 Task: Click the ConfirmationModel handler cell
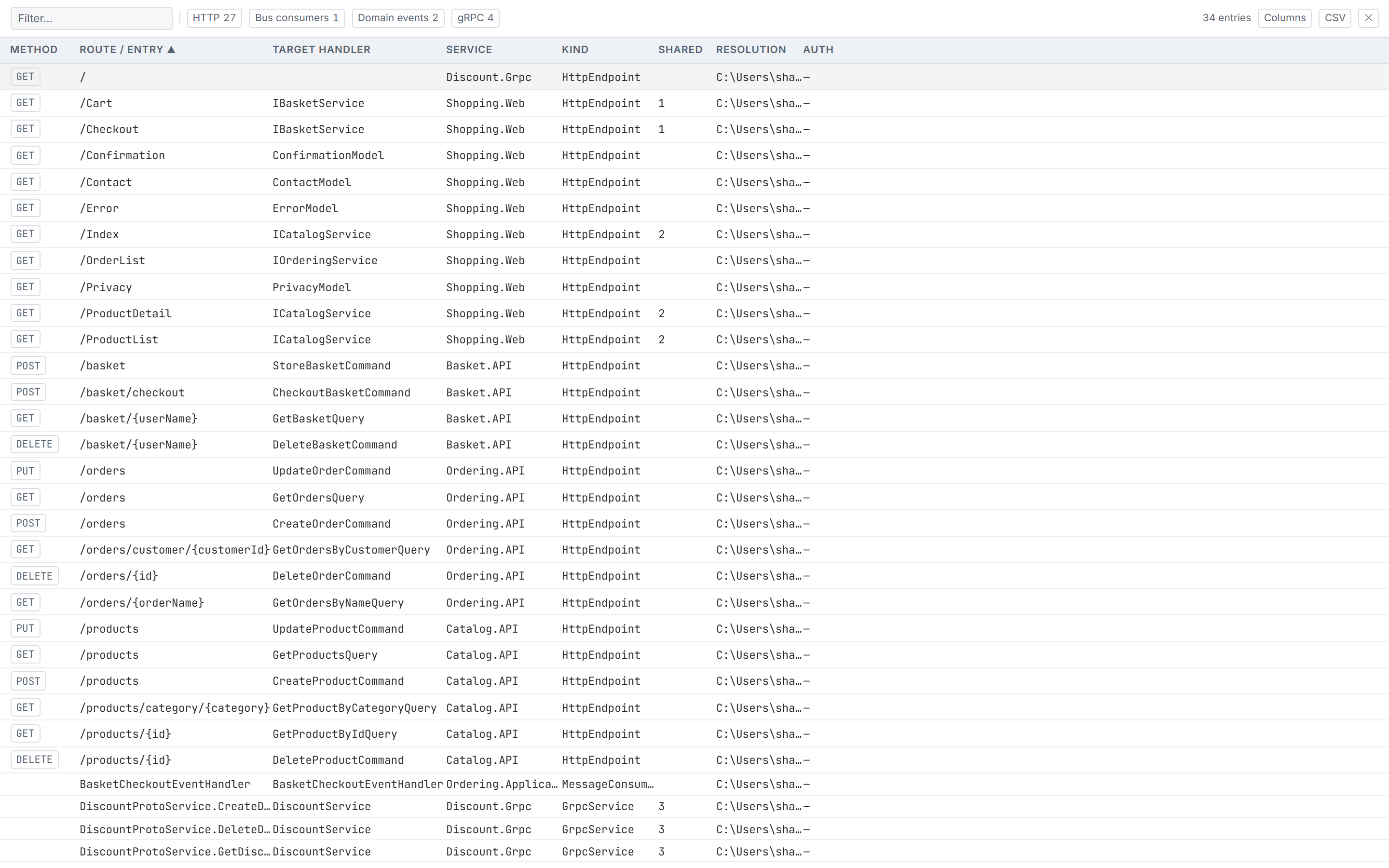click(328, 156)
